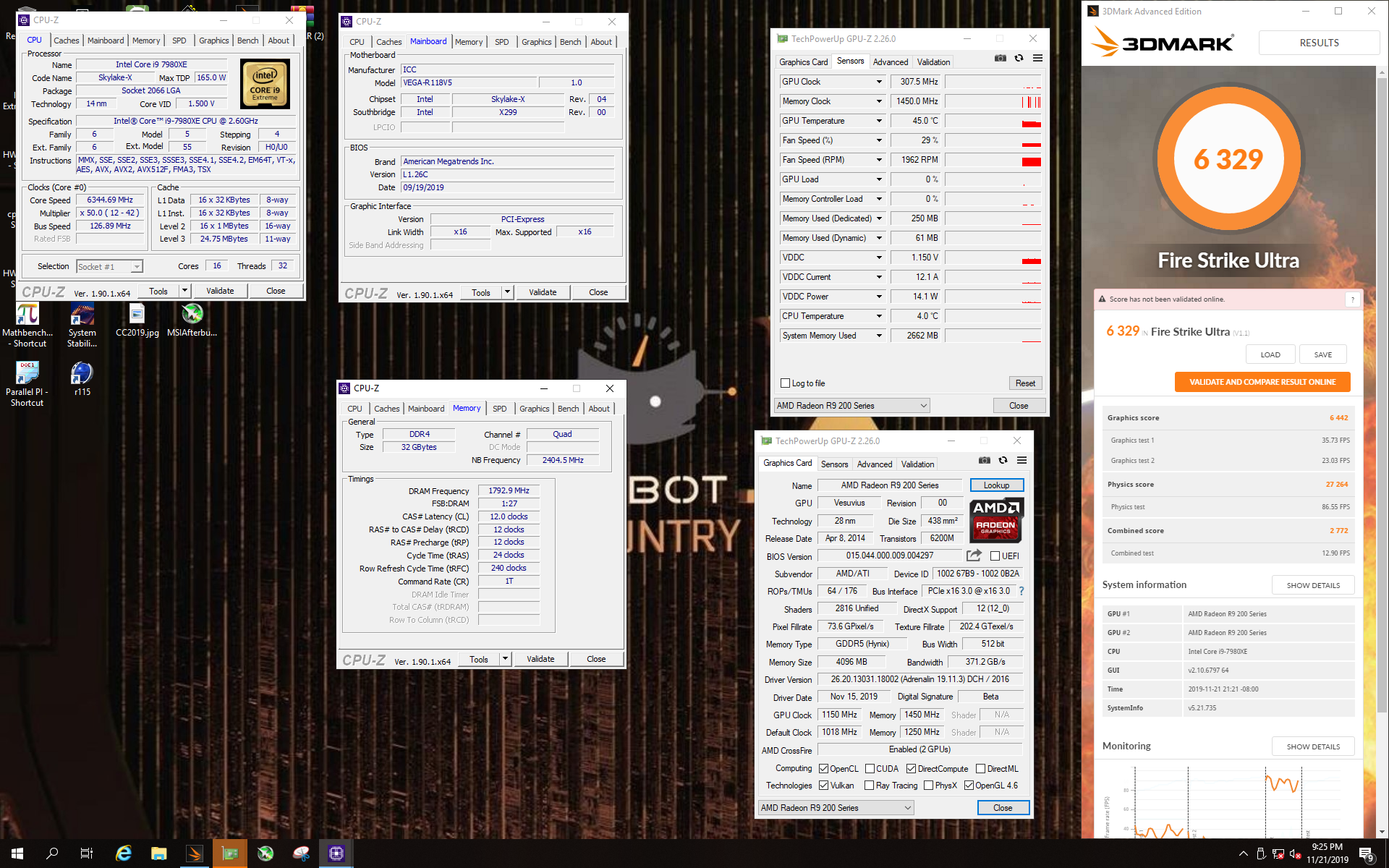Open the CC2019.jpg desktop file

coord(137,320)
